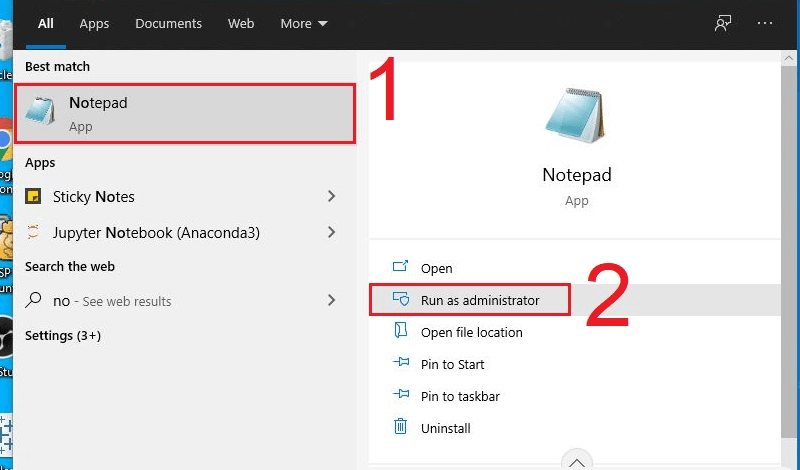Click the Run as administrator shield icon
The height and width of the screenshot is (470, 800).
pyautogui.click(x=401, y=299)
